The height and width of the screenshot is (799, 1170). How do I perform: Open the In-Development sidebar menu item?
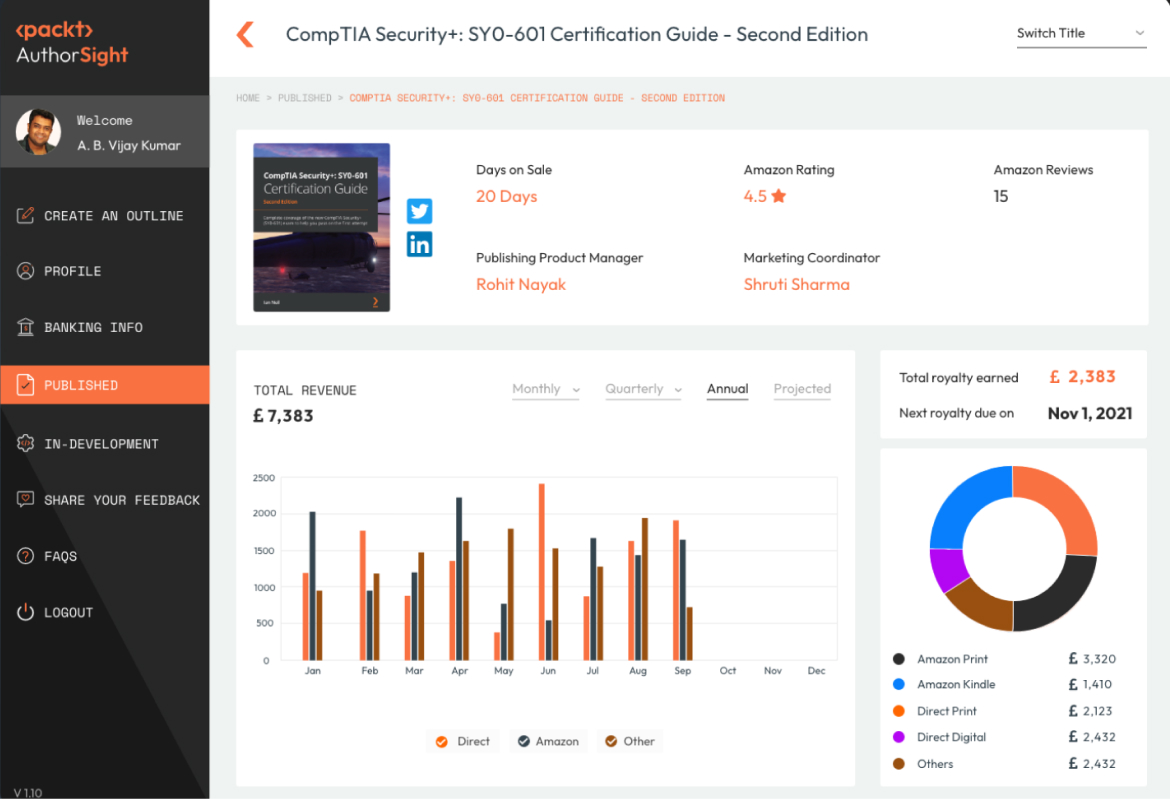pos(101,443)
